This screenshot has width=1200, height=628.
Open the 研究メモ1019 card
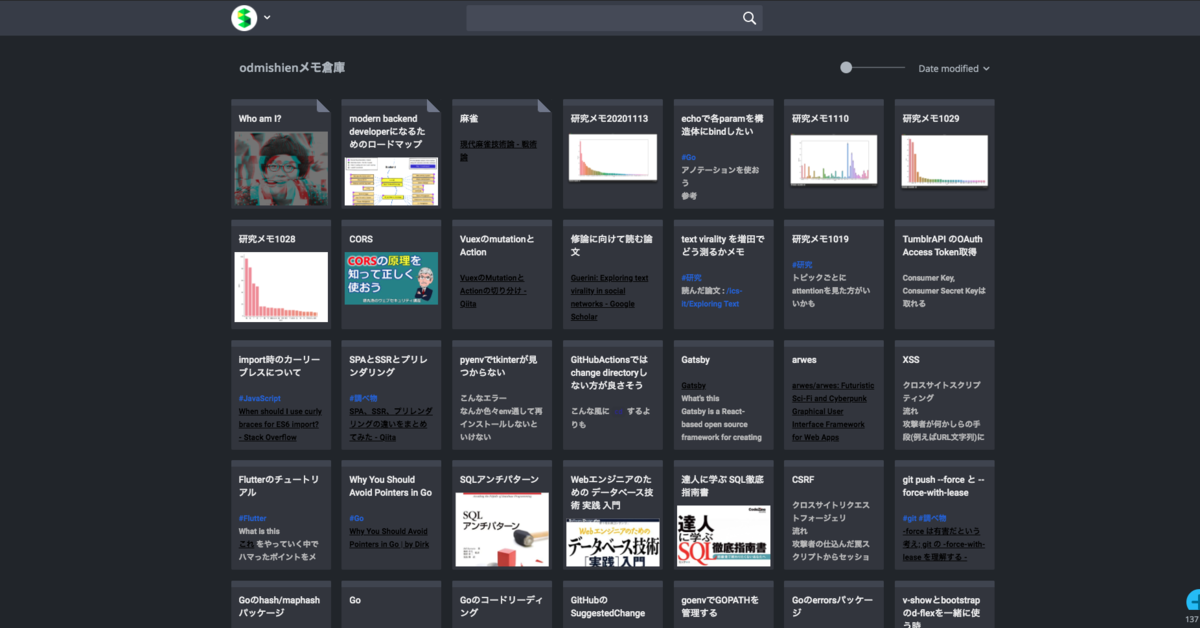pos(834,275)
